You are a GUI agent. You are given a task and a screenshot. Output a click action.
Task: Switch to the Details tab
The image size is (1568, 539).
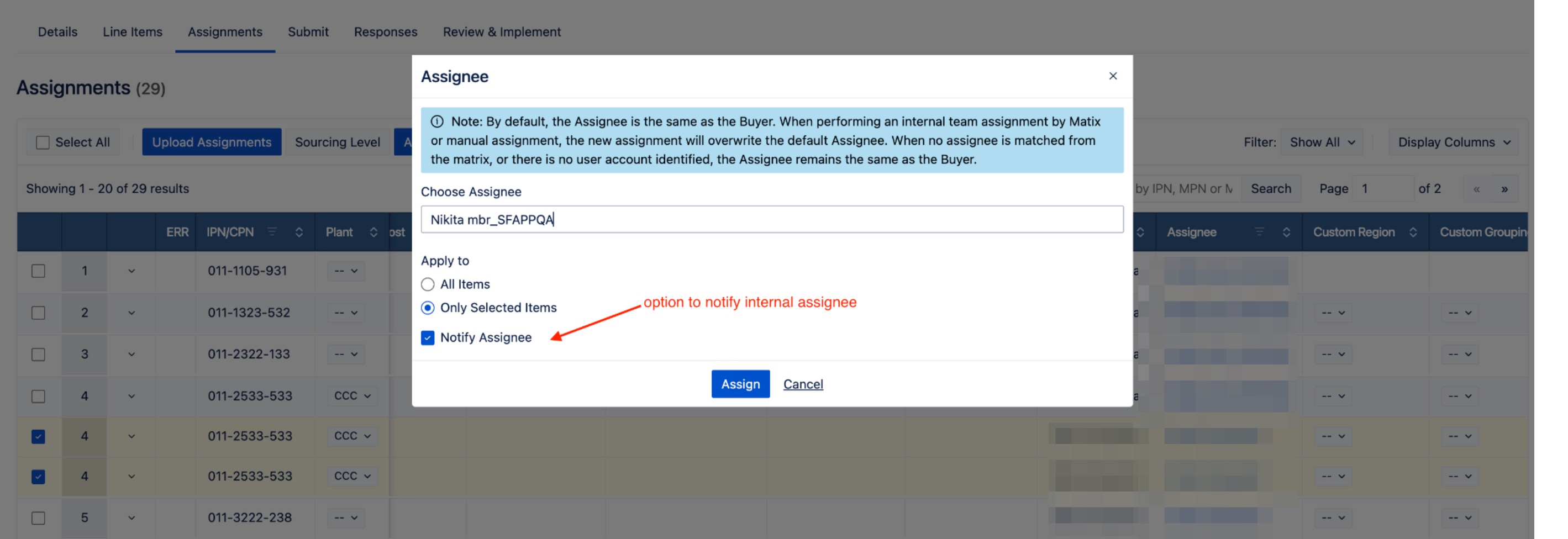[58, 31]
